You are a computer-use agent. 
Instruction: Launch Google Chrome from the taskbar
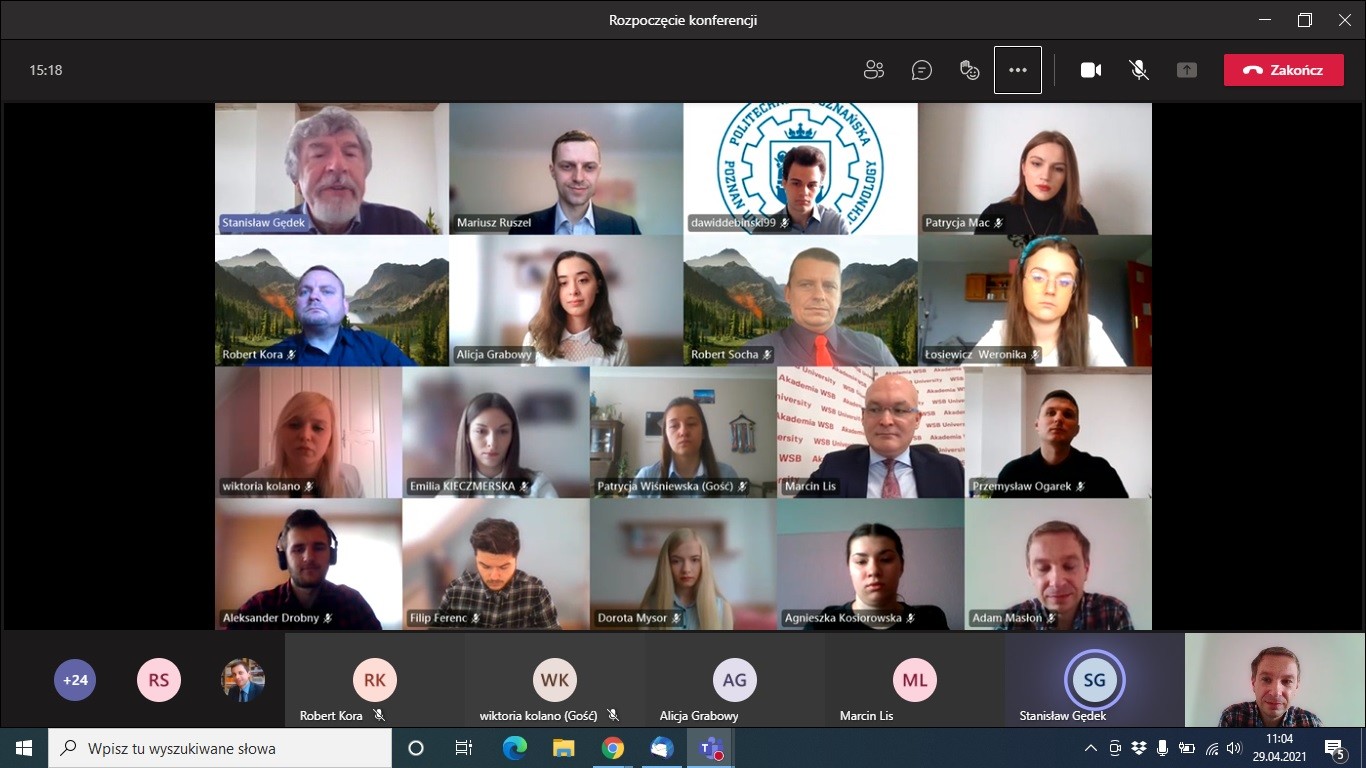[613, 748]
